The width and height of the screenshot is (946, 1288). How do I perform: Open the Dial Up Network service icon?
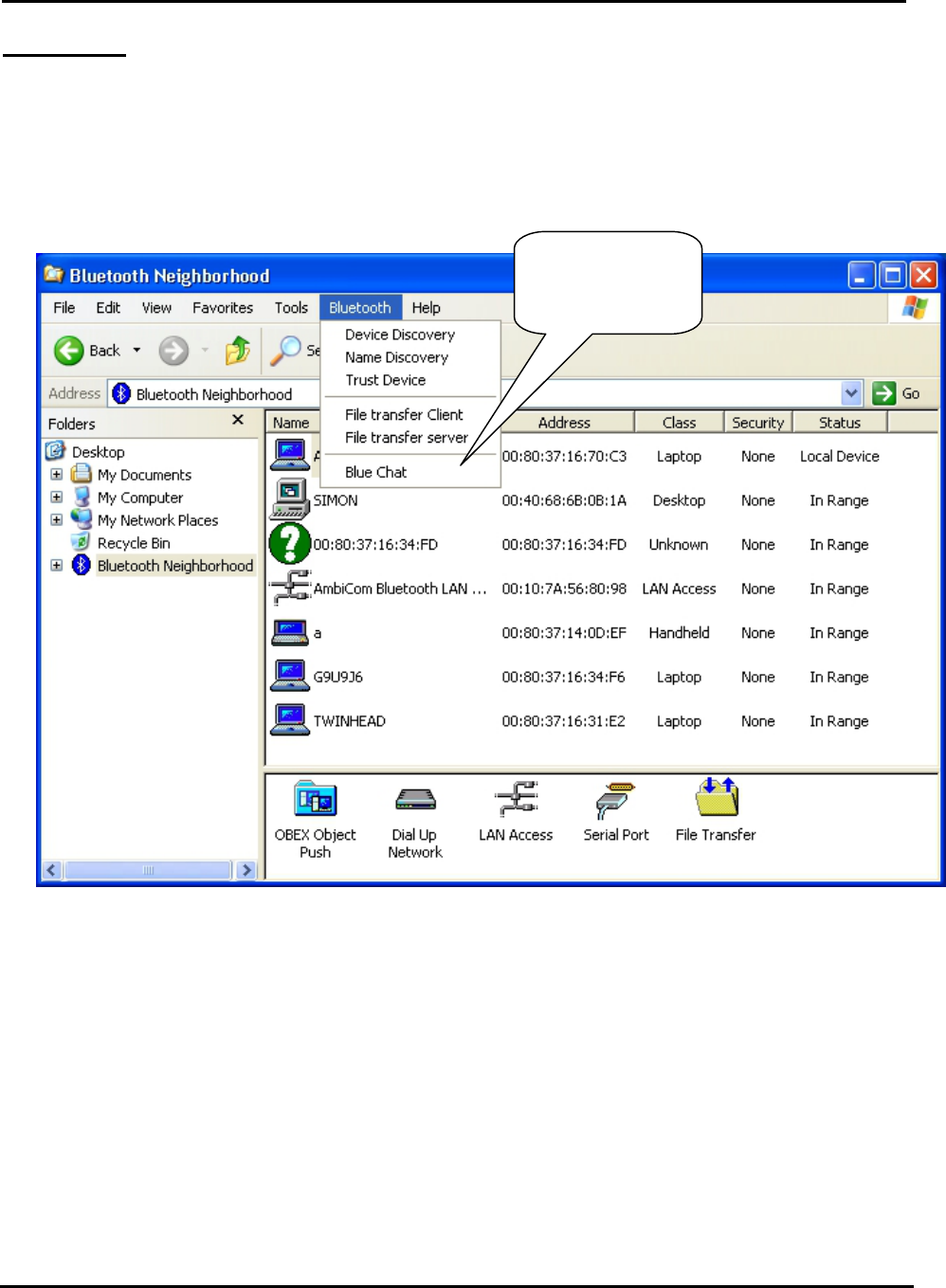click(415, 800)
